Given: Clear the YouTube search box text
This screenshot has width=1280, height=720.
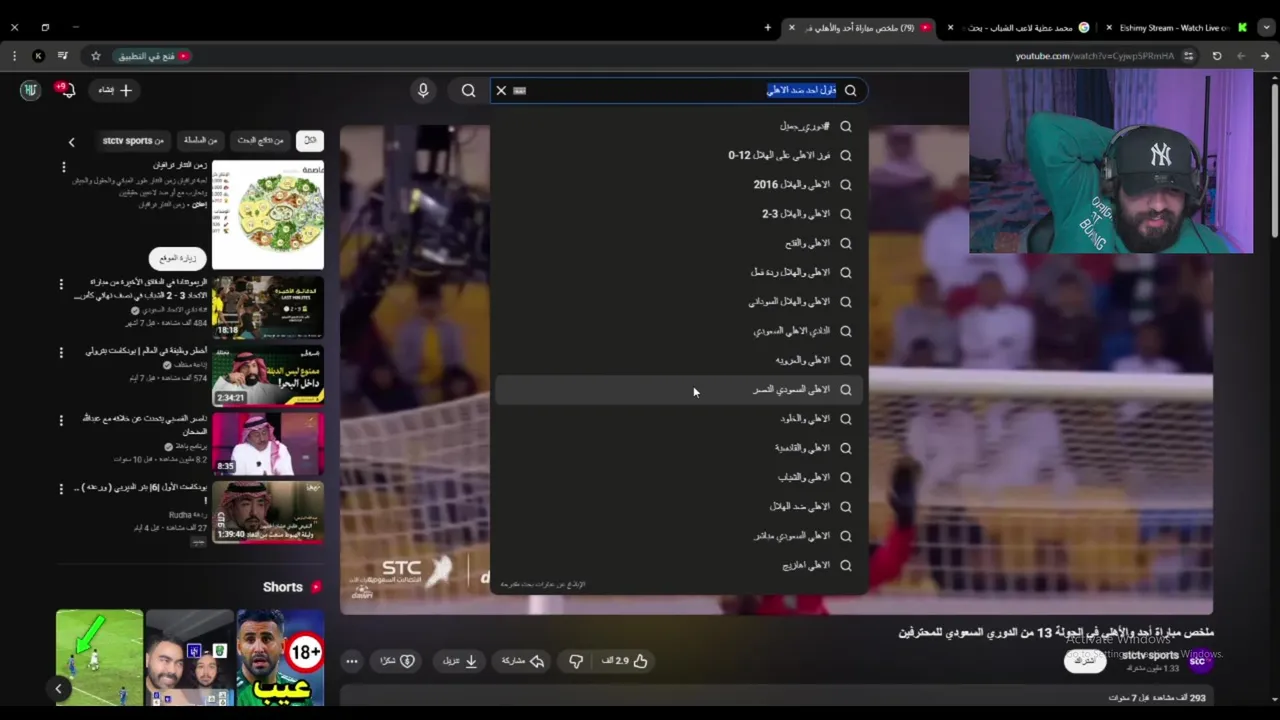Looking at the screenshot, I should (x=501, y=90).
